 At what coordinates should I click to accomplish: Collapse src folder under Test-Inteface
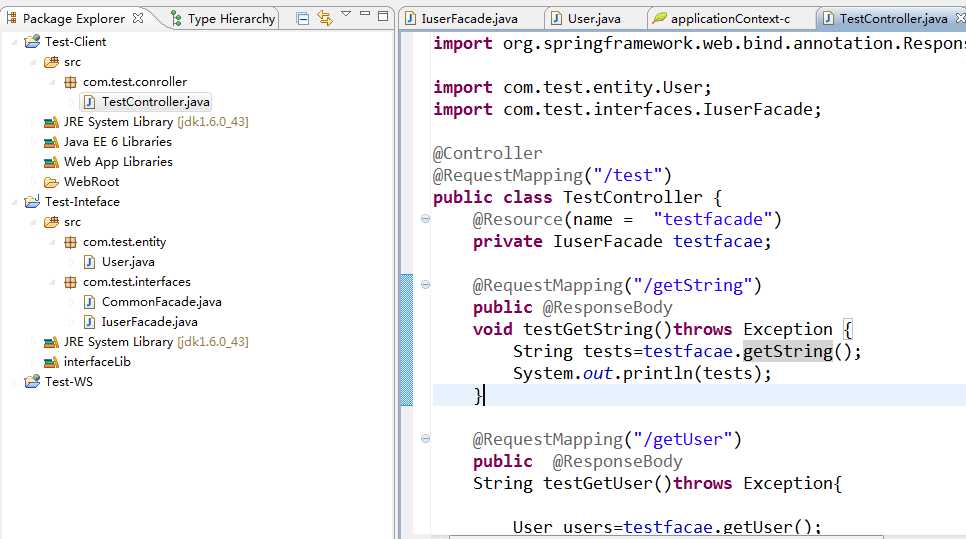[34, 222]
